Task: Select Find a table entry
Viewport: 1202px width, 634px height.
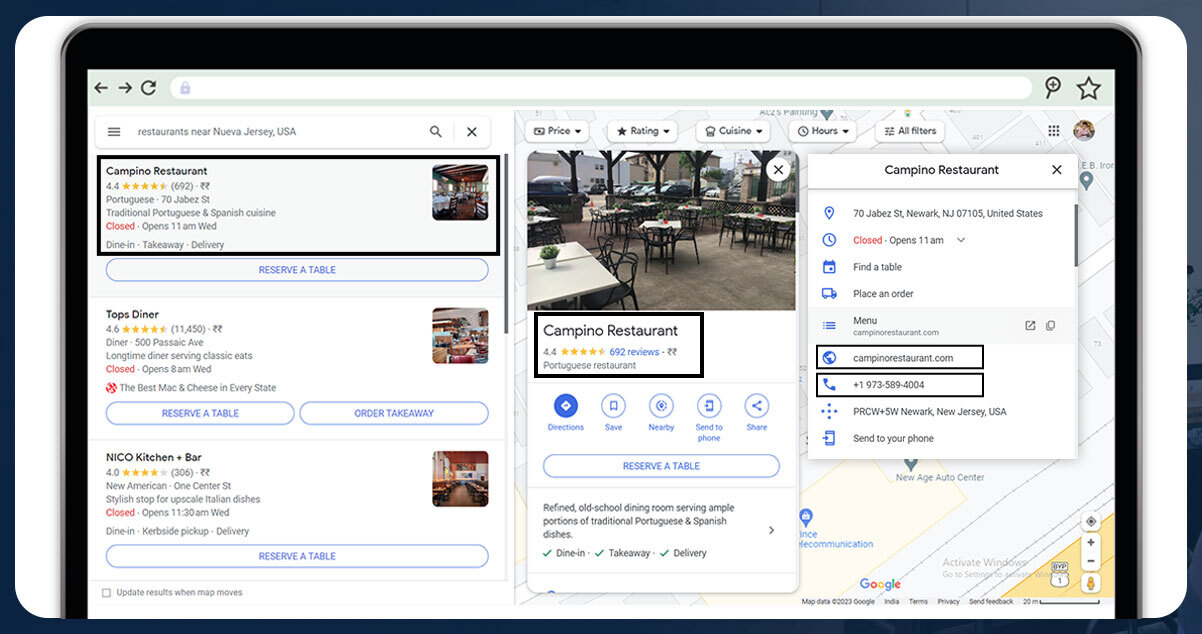Action: pyautogui.click(x=877, y=267)
